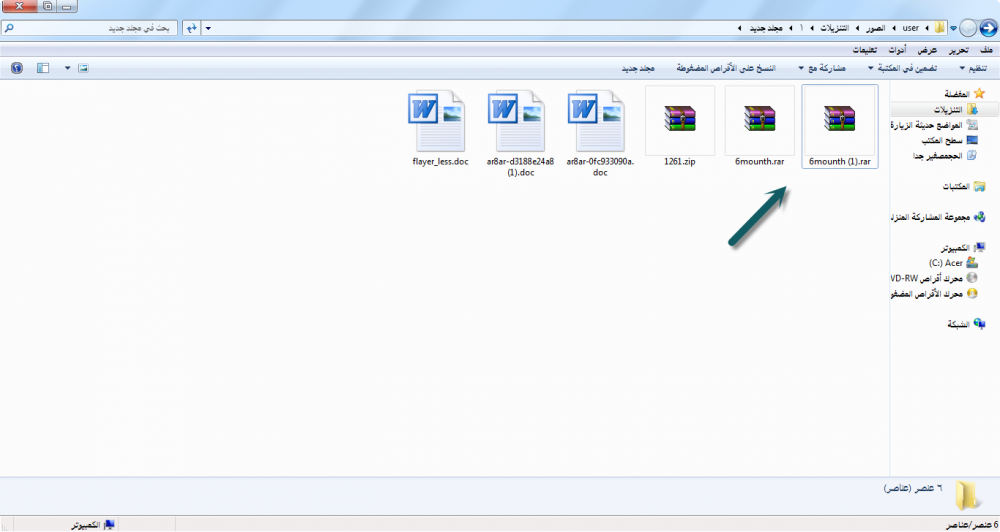This screenshot has height=532, width=1000.
Task: Click the user segment in breadcrumb path
Action: coord(910,27)
